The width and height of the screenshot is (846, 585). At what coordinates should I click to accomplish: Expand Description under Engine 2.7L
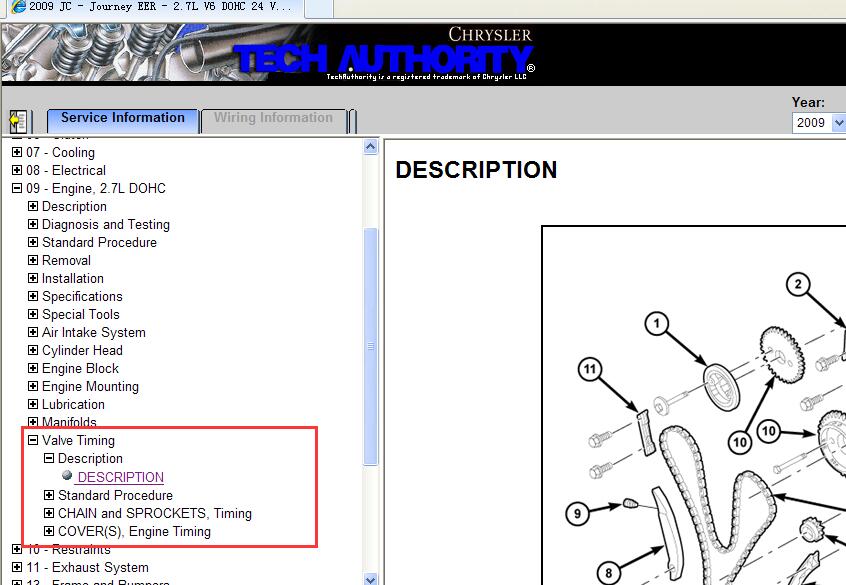pos(33,206)
